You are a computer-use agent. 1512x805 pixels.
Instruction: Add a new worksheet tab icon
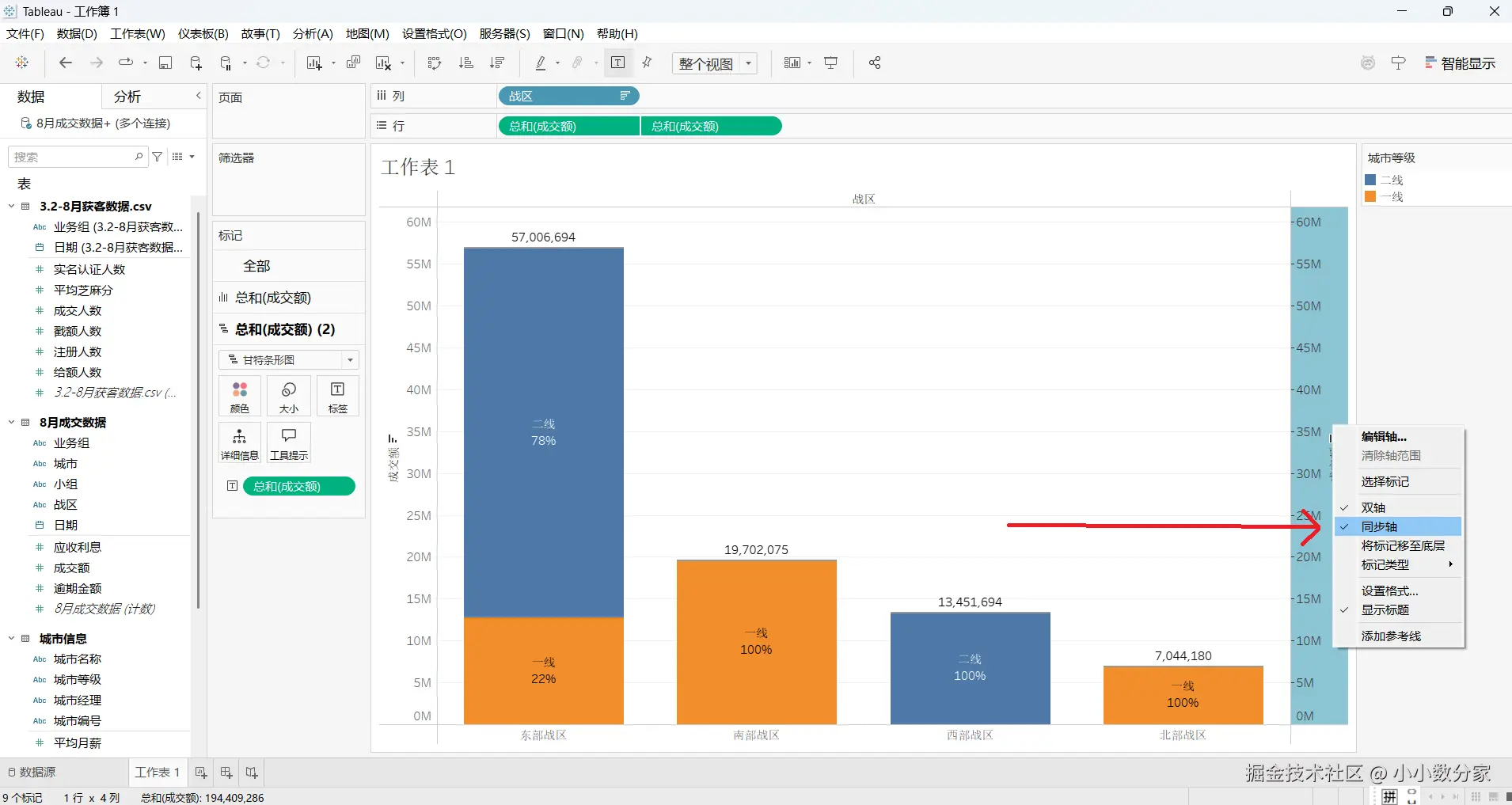pyautogui.click(x=201, y=772)
